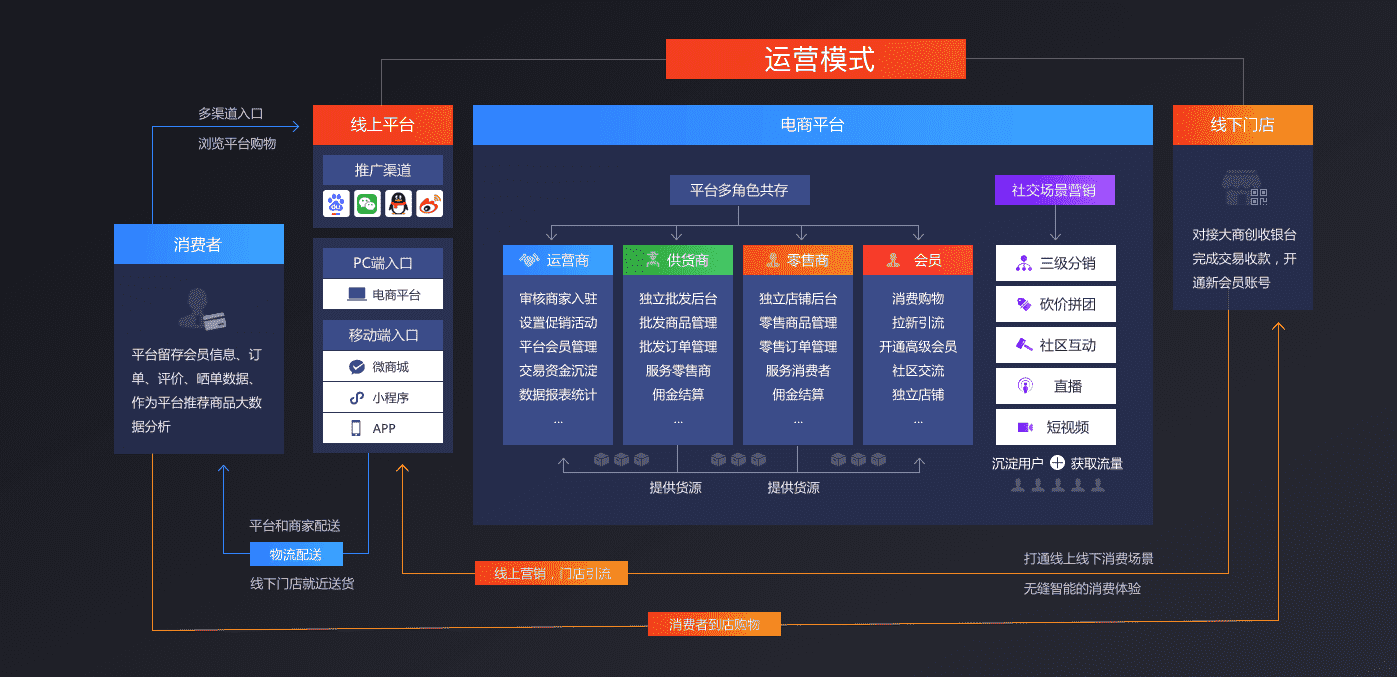The width and height of the screenshot is (1397, 677).
Task: Click the text 数据报表统计
Action: pos(558,395)
